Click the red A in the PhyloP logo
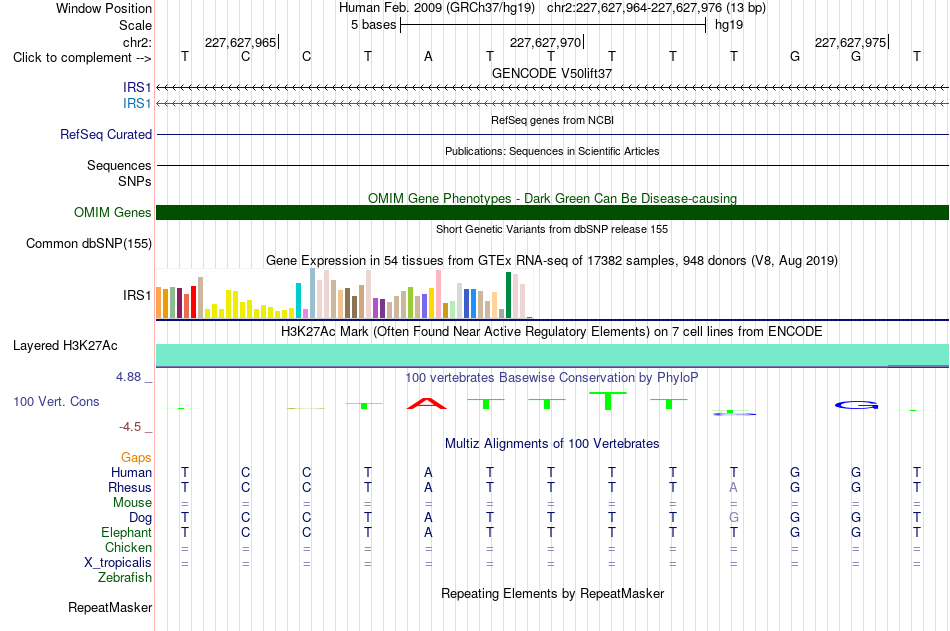Screen dimensions: 950x631 (x=427, y=403)
